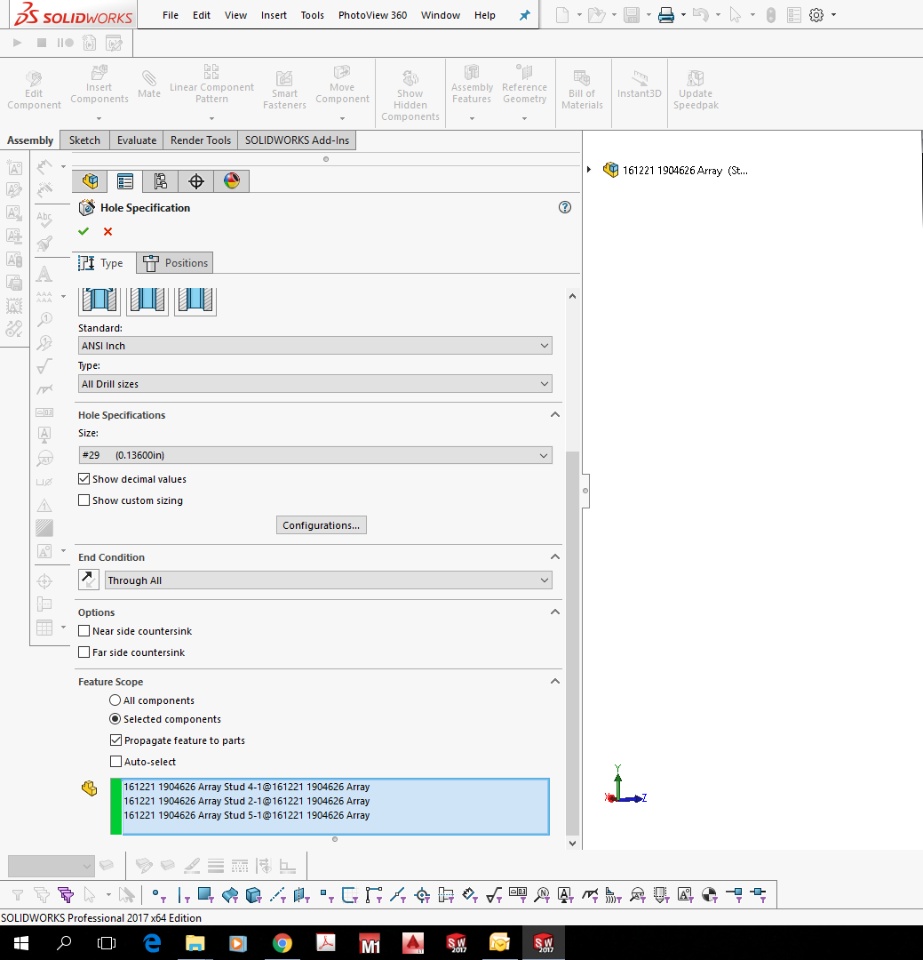The image size is (923, 960).
Task: Click the Update Speedpak tool
Action: click(x=695, y=91)
